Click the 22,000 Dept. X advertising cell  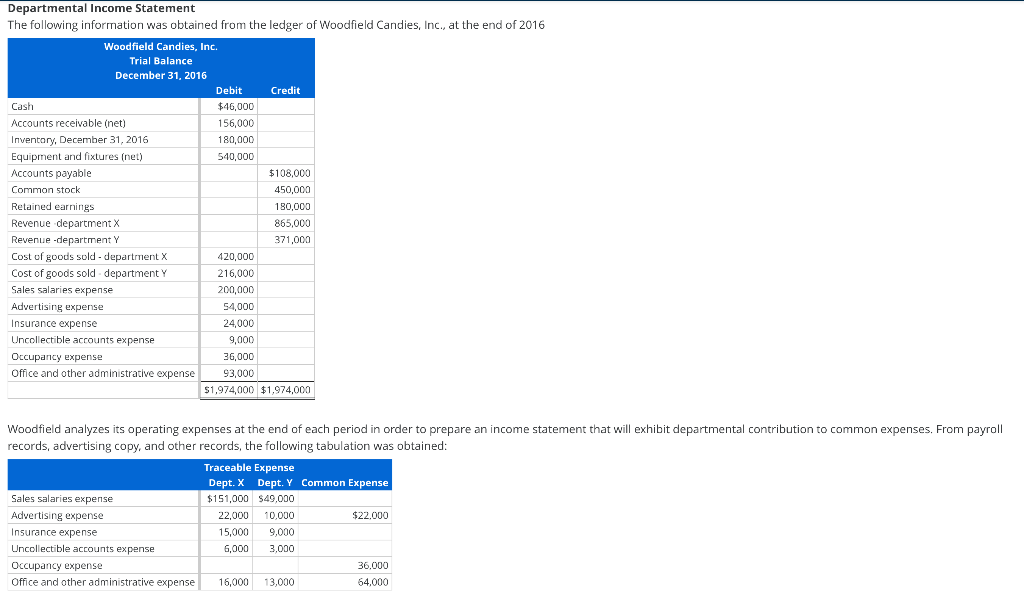click(x=233, y=515)
